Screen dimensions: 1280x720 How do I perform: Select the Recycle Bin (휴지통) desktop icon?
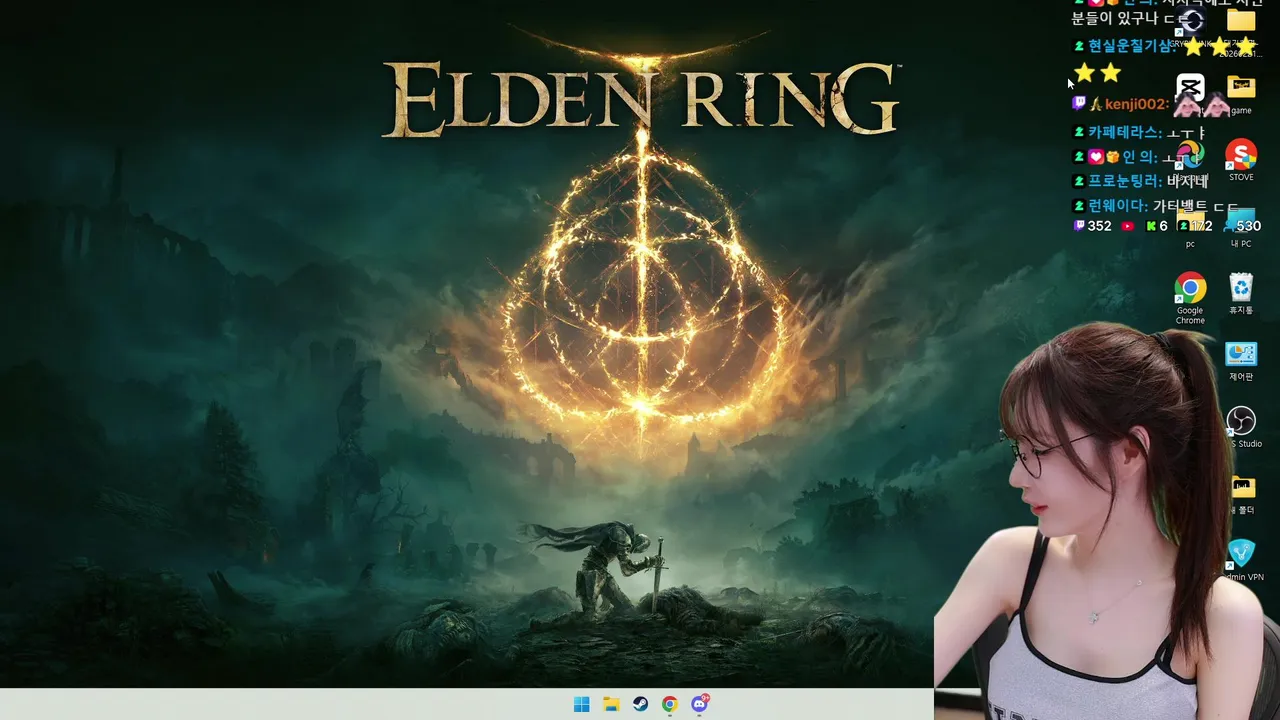pyautogui.click(x=1241, y=294)
